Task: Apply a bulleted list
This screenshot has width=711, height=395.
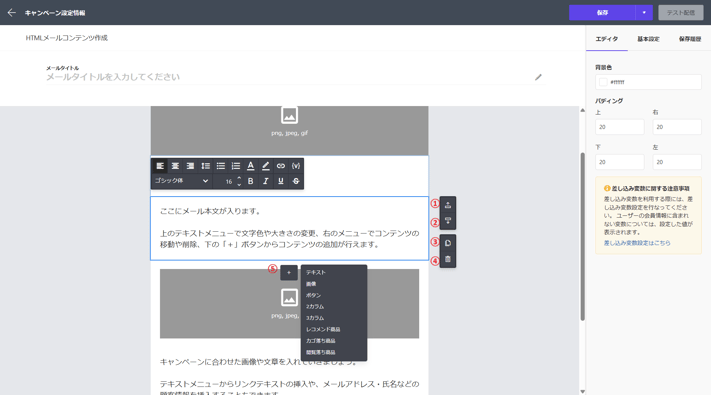Action: pyautogui.click(x=221, y=166)
